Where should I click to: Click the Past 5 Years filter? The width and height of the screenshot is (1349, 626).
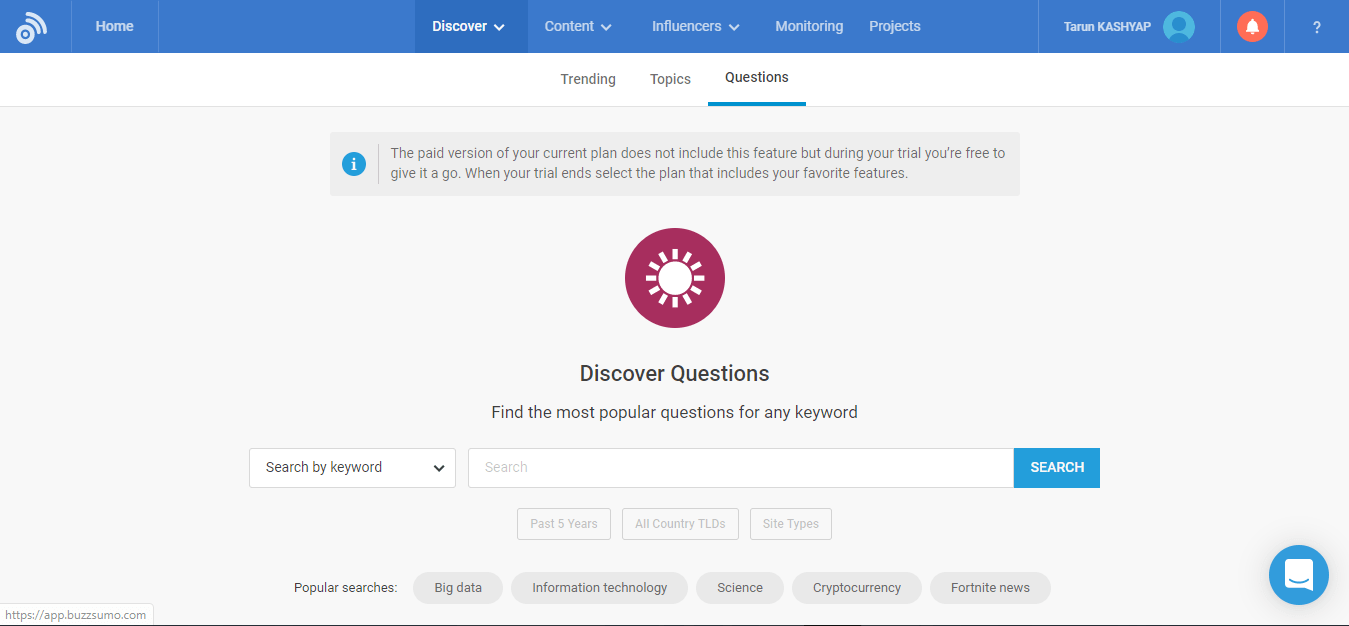click(564, 524)
